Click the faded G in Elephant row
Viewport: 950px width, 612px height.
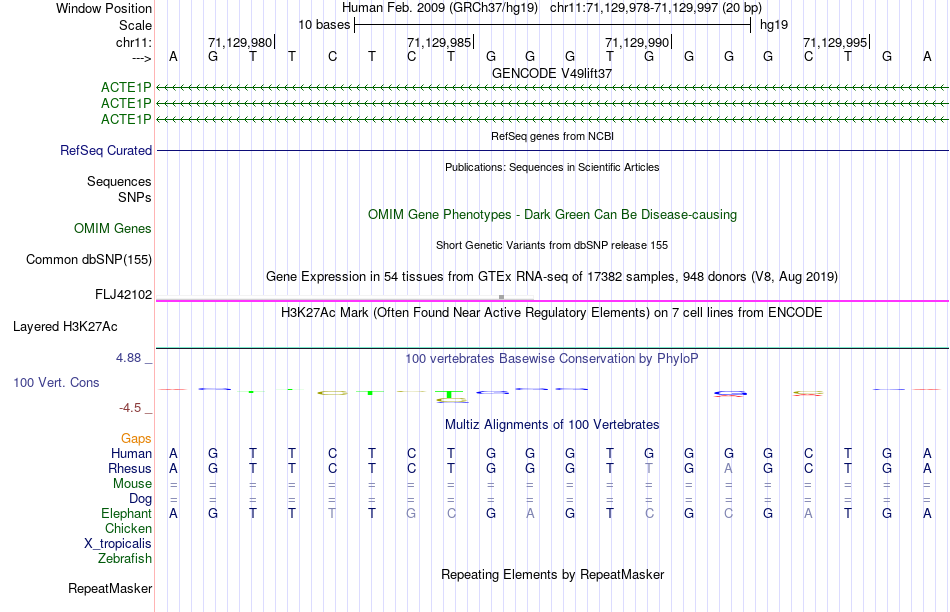[x=411, y=513]
